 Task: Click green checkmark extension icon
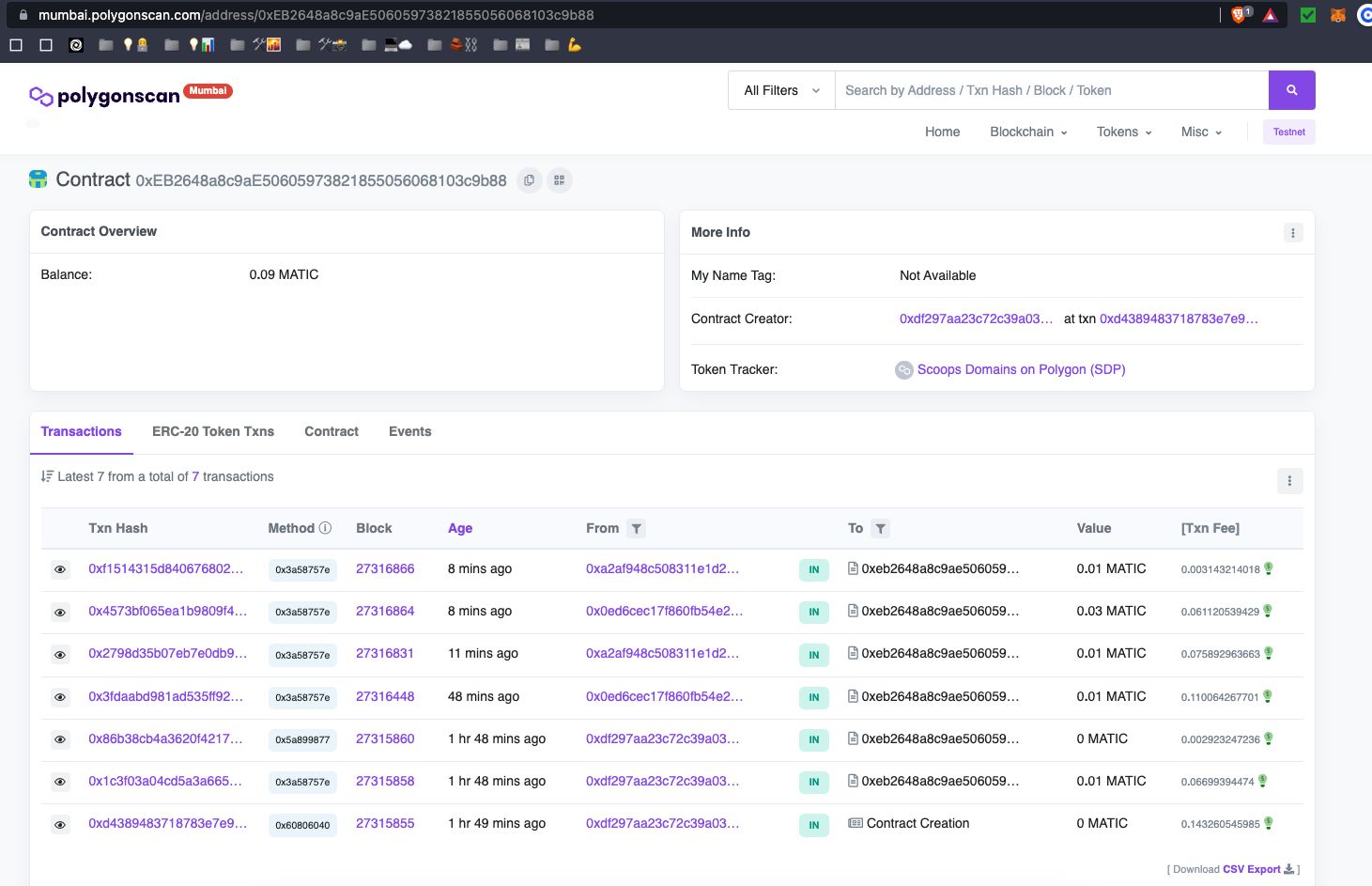point(1308,15)
